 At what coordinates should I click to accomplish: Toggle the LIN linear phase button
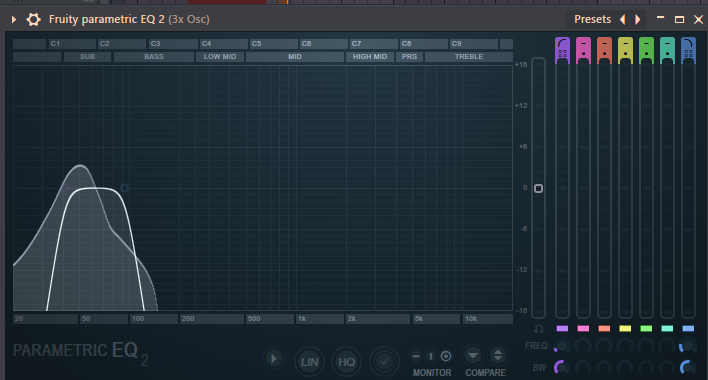309,361
